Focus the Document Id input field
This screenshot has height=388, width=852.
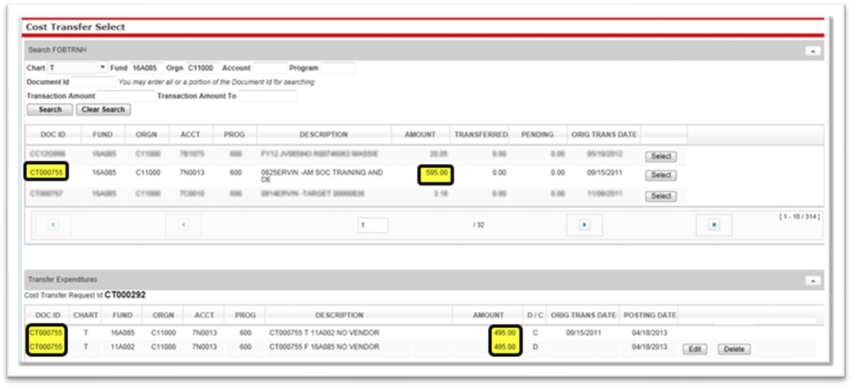(93, 82)
